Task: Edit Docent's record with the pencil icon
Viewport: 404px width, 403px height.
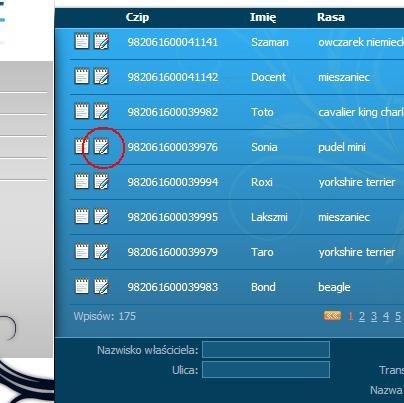Action: [101, 76]
